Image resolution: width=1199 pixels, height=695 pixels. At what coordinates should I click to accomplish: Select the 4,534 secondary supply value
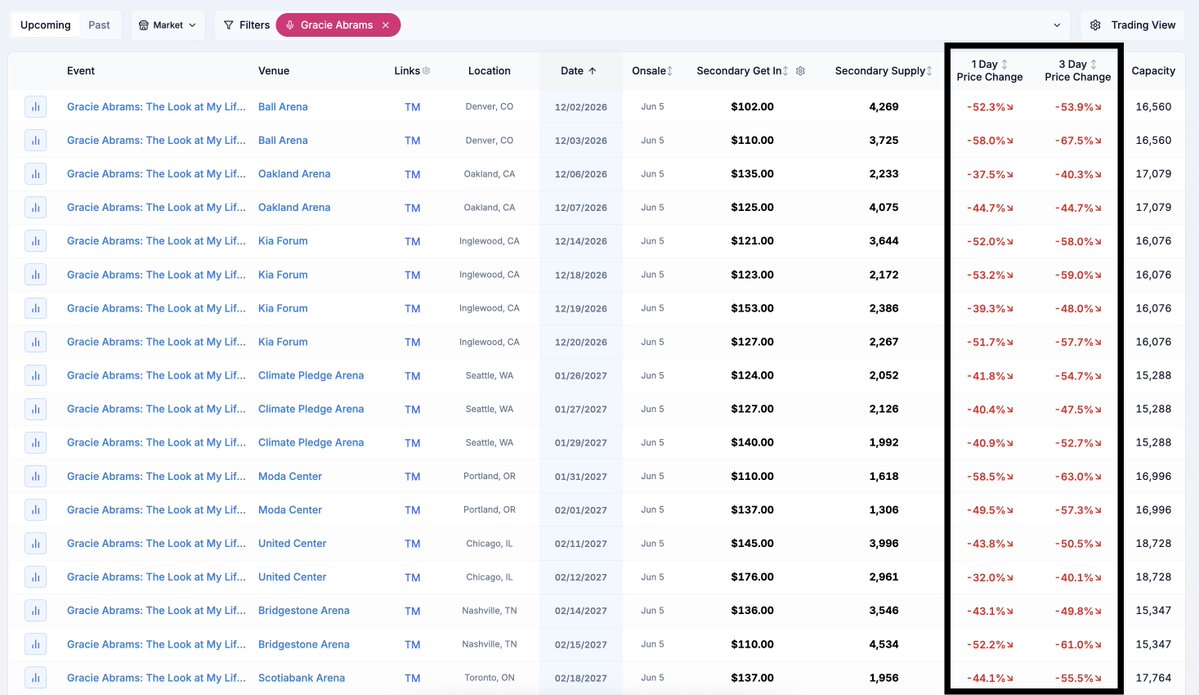884,645
